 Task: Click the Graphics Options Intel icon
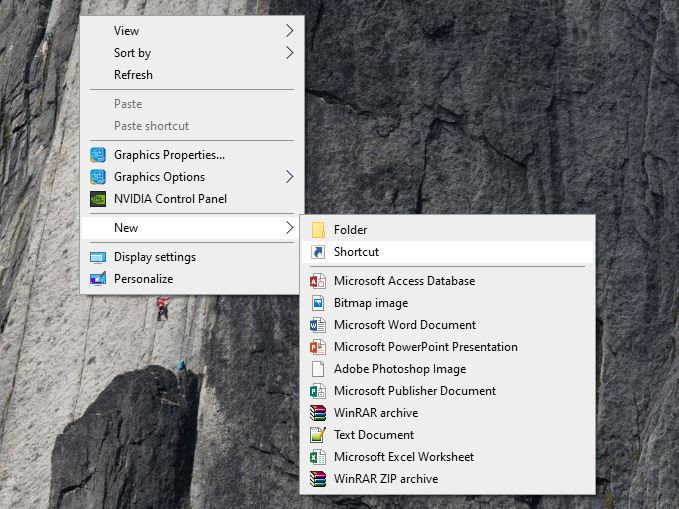point(98,177)
